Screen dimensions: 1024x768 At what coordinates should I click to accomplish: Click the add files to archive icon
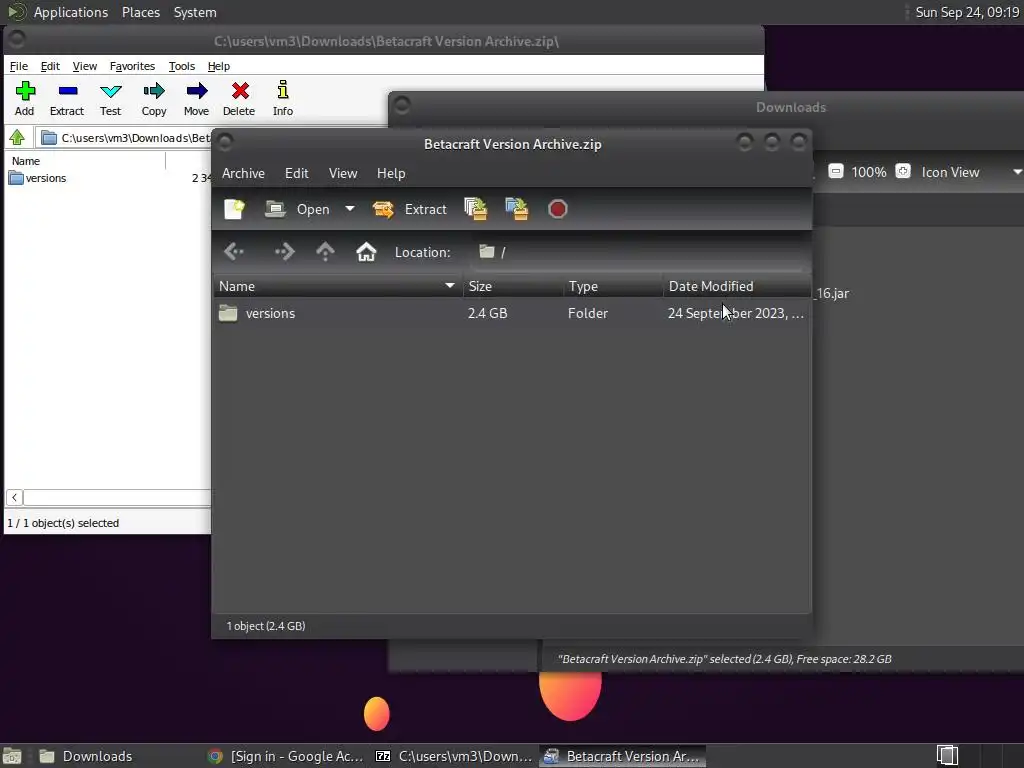475,209
